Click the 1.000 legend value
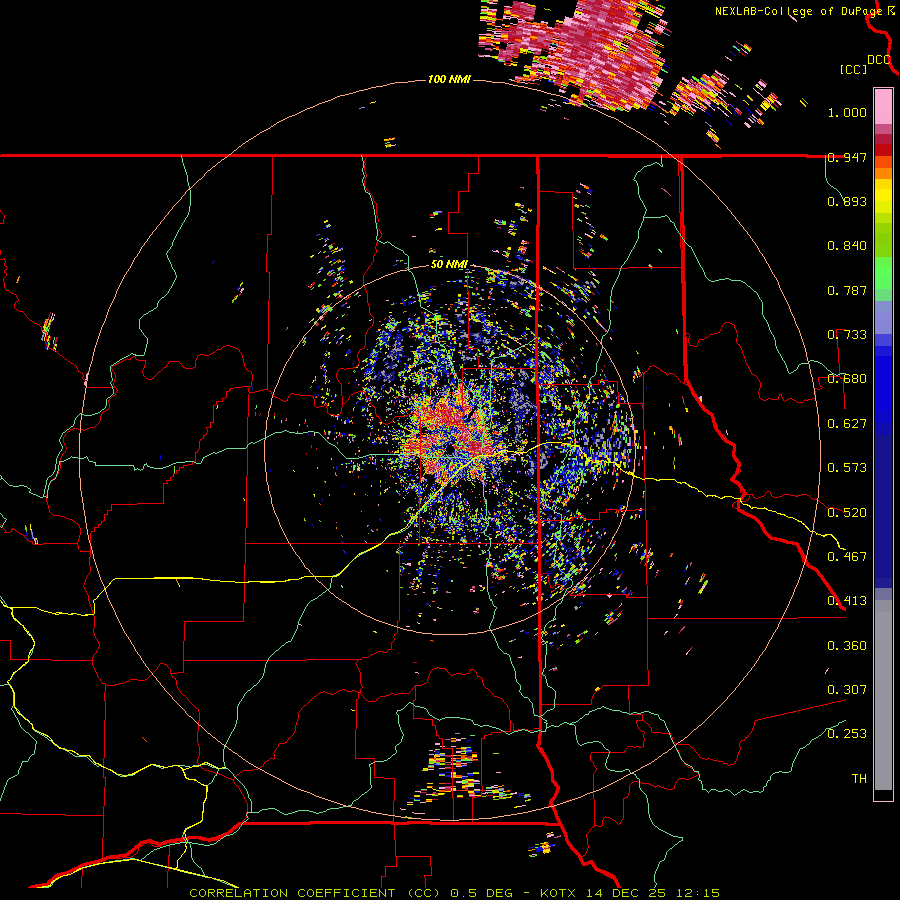The width and height of the screenshot is (900, 900). pos(847,112)
